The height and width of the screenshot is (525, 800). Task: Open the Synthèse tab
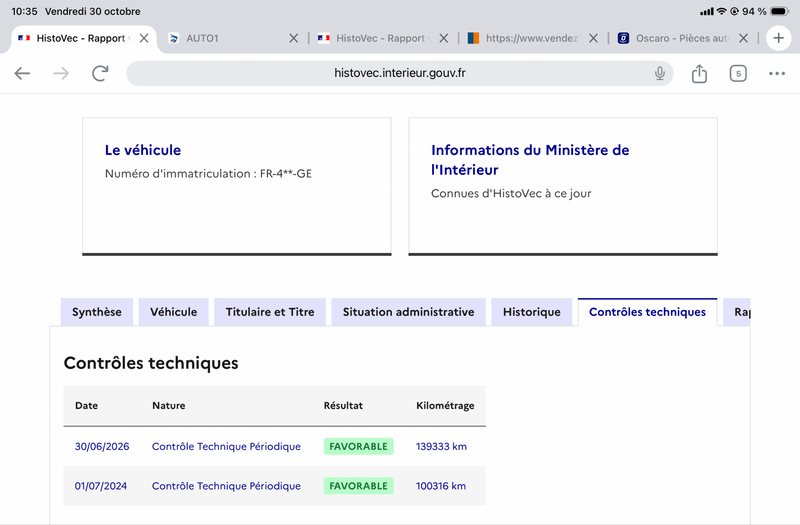pyautogui.click(x=96, y=312)
